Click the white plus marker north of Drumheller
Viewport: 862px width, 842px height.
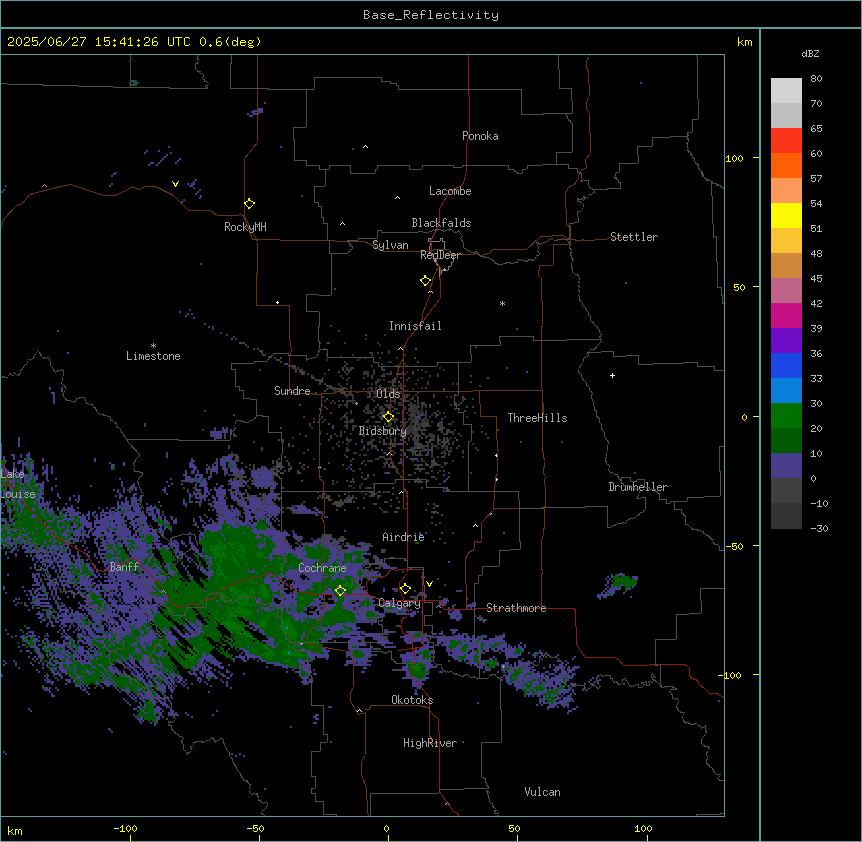point(612,375)
